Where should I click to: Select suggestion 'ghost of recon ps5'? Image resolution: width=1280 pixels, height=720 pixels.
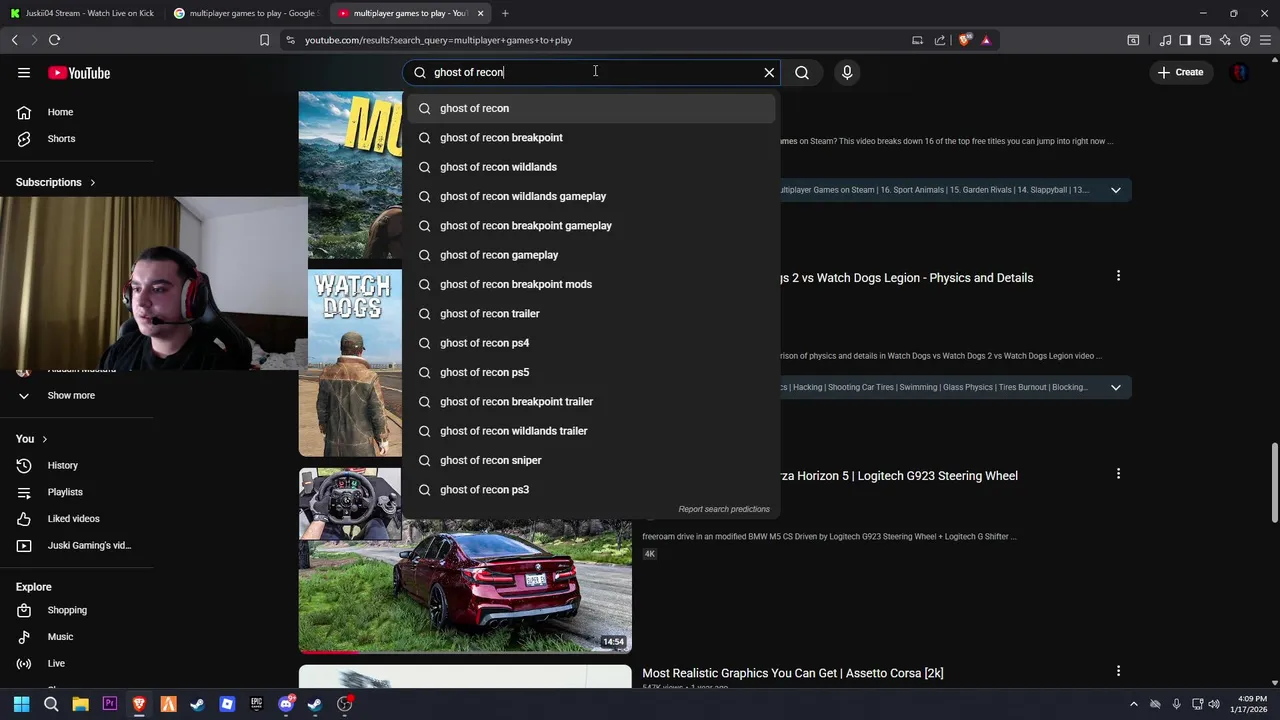coord(590,372)
